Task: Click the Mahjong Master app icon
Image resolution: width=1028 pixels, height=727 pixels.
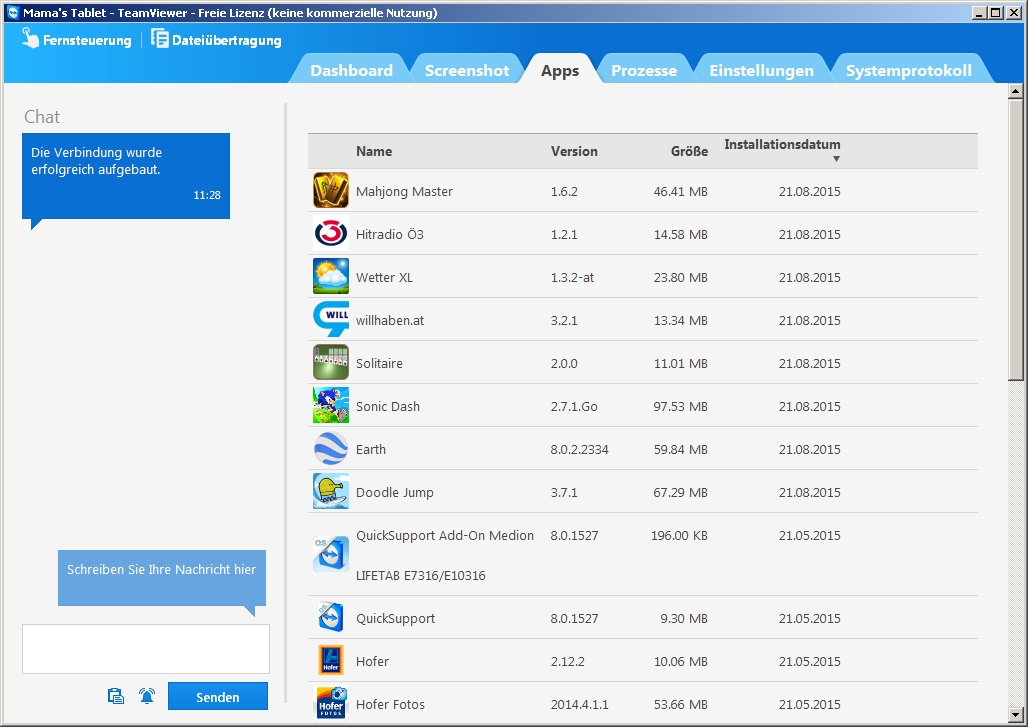Action: [x=330, y=191]
